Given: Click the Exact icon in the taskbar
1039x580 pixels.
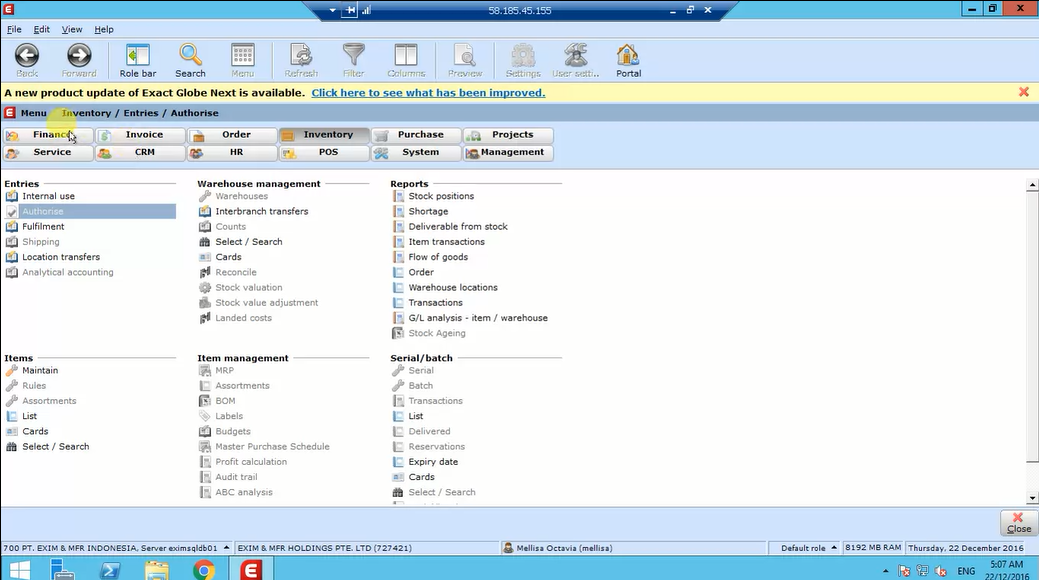Looking at the screenshot, I should pyautogui.click(x=248, y=570).
